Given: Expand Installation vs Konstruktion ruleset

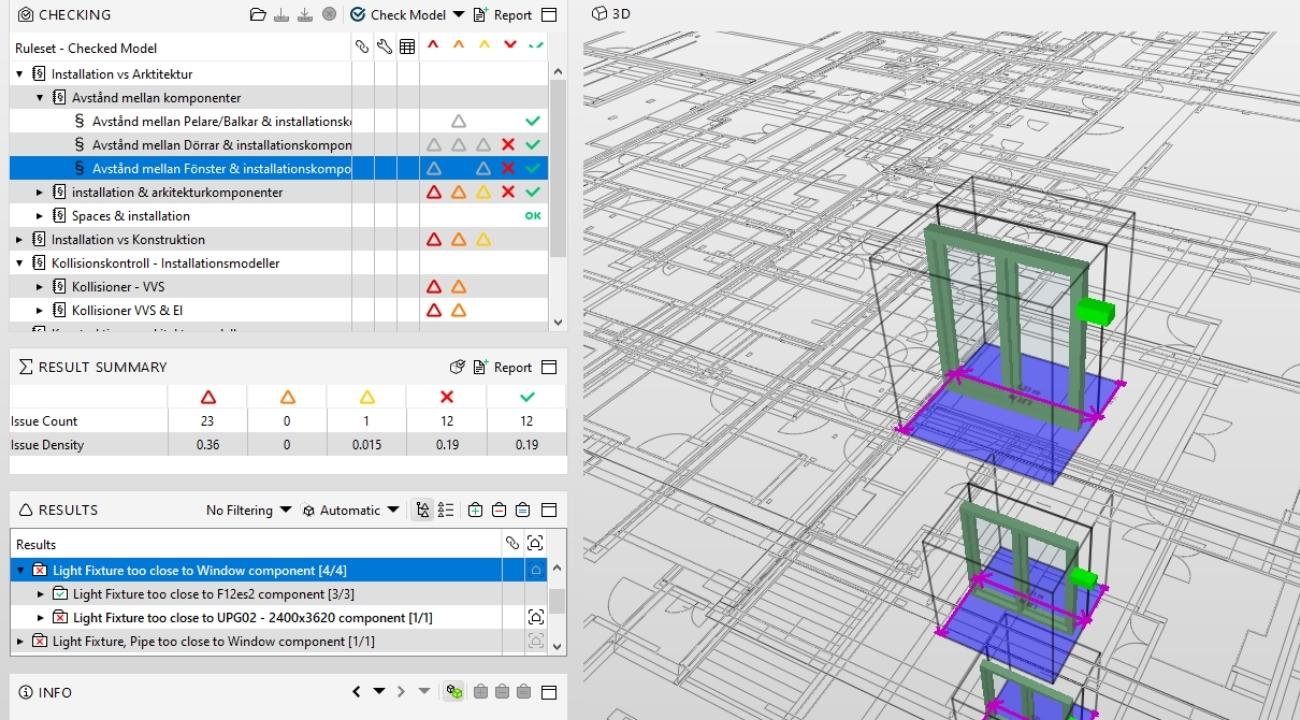Looking at the screenshot, I should pos(20,240).
